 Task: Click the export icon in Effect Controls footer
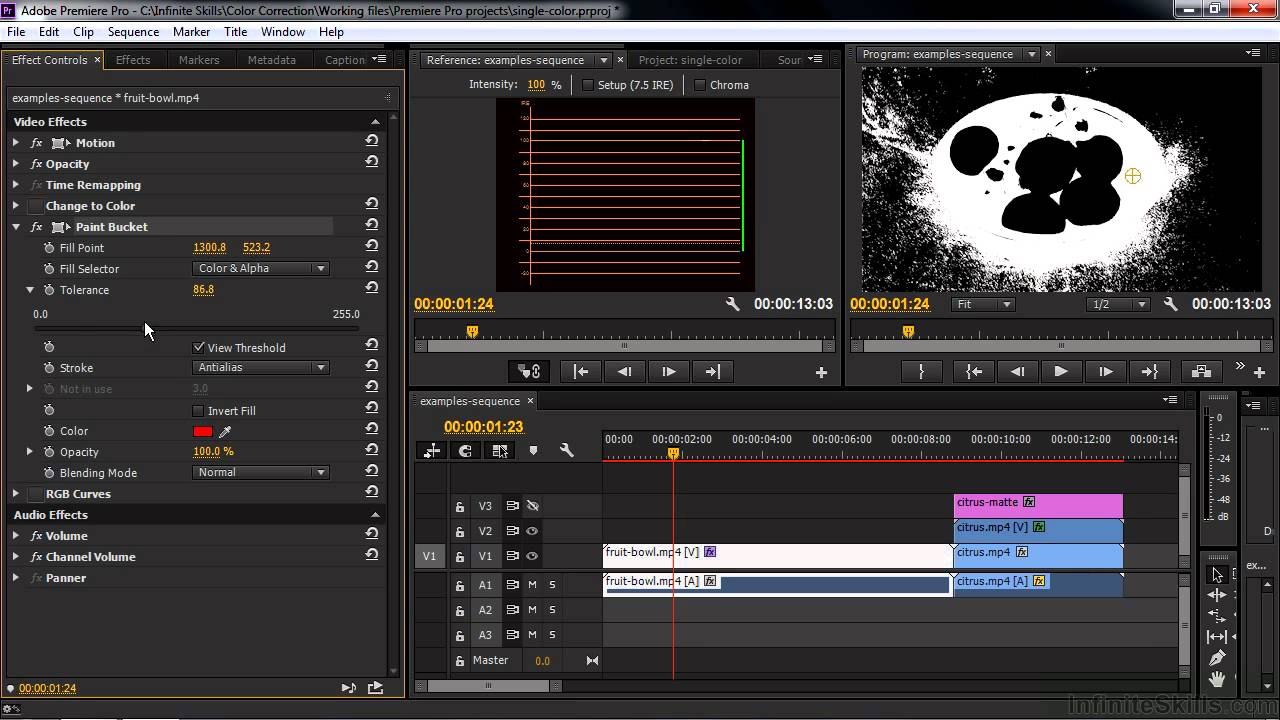[x=375, y=688]
